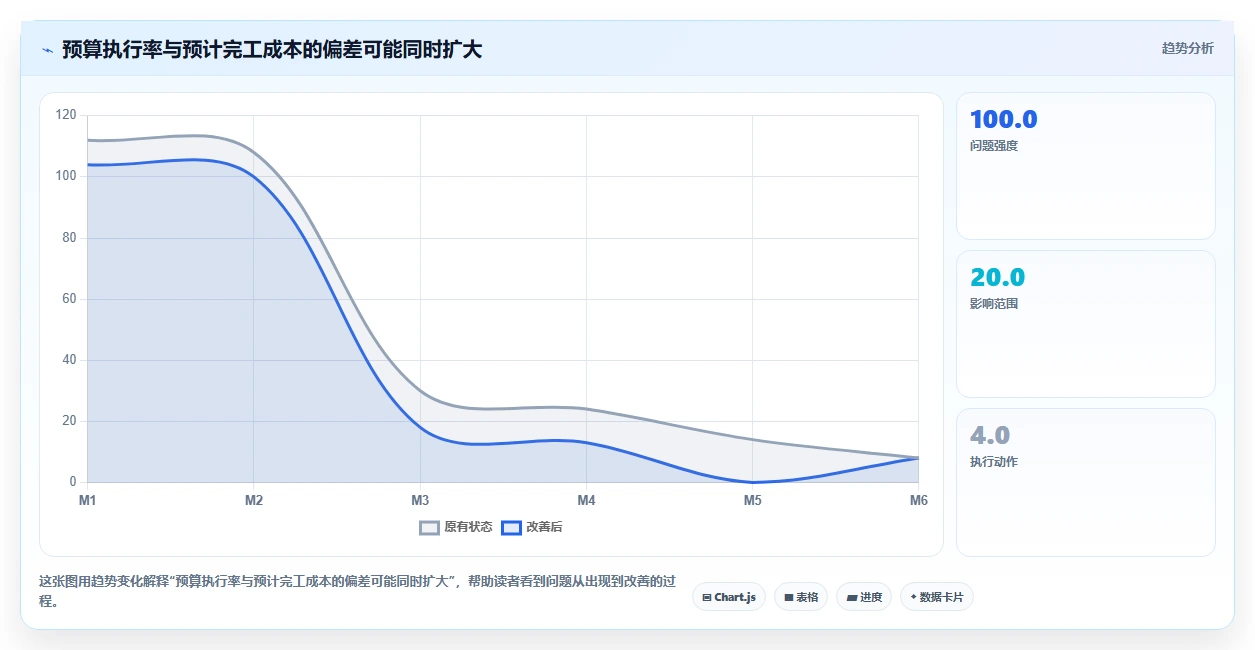Click the 60 y-axis value
This screenshot has height=650, width=1255.
(69, 299)
